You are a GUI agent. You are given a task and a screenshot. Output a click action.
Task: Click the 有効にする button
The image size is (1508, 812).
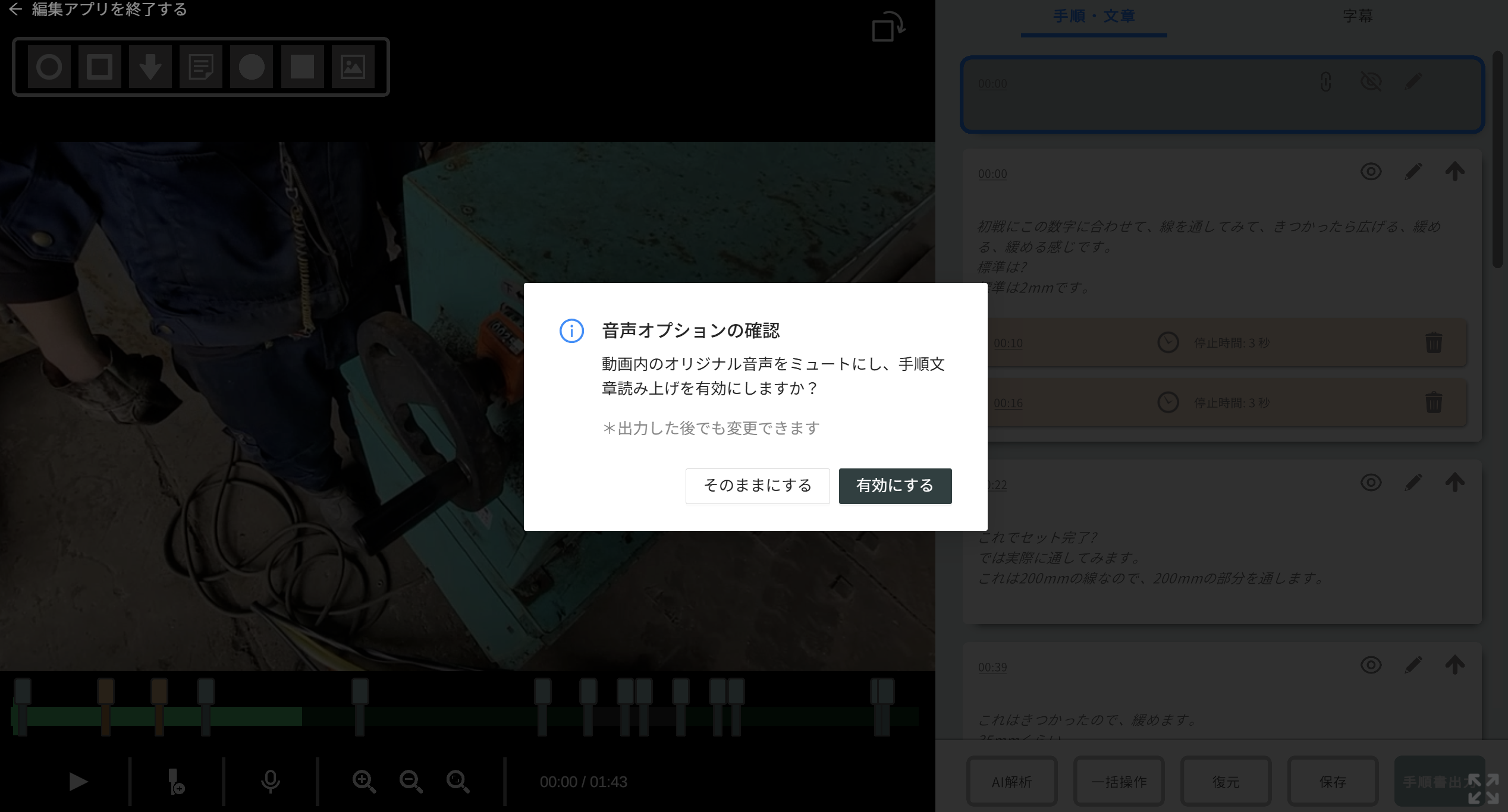click(895, 486)
